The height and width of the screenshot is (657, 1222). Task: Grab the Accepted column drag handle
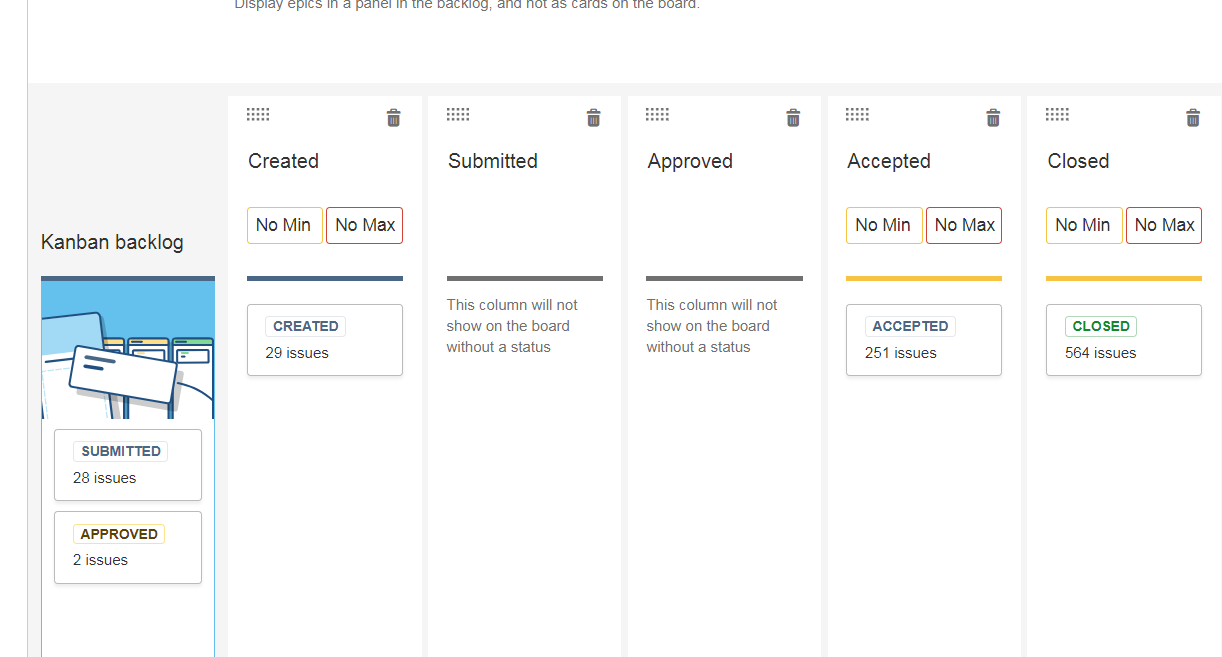[x=857, y=114]
